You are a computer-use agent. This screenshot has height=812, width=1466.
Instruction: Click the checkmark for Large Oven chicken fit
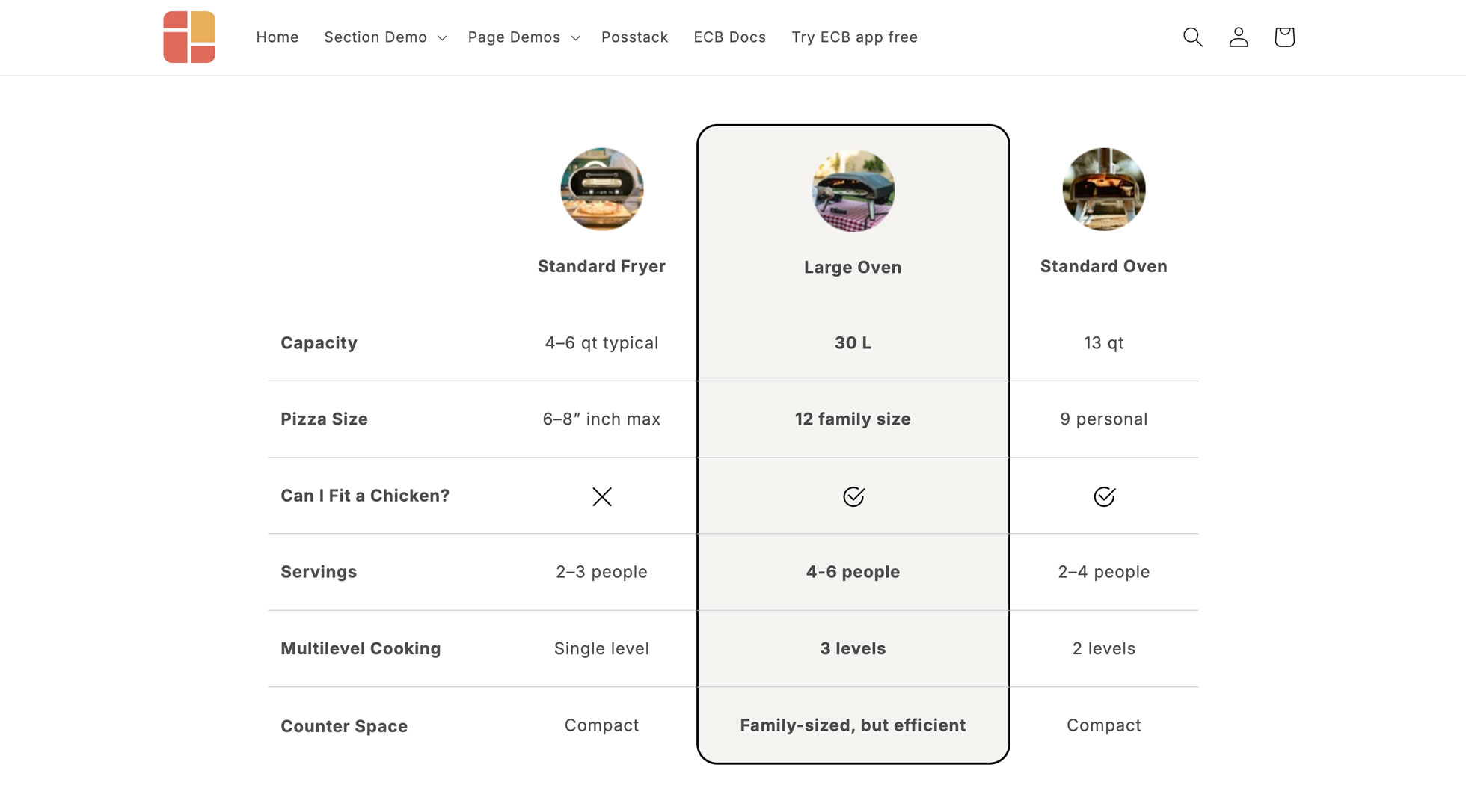click(x=853, y=495)
